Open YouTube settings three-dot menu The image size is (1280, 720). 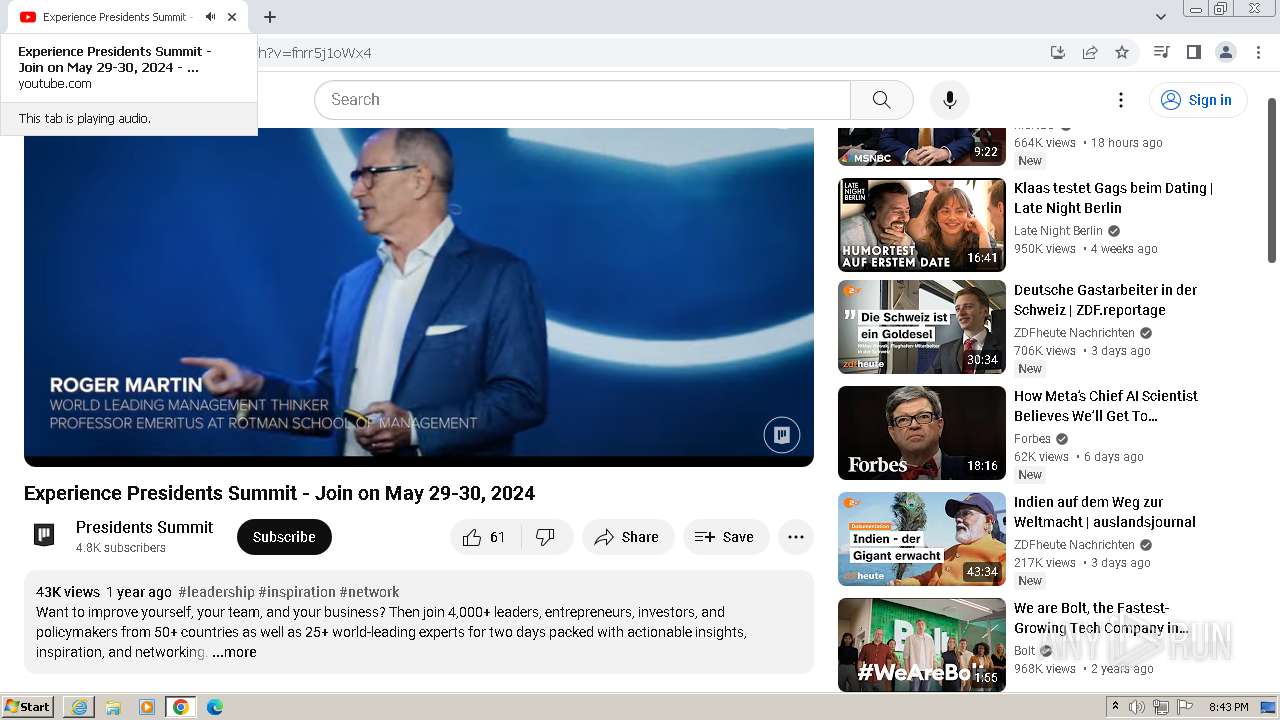coord(1121,100)
